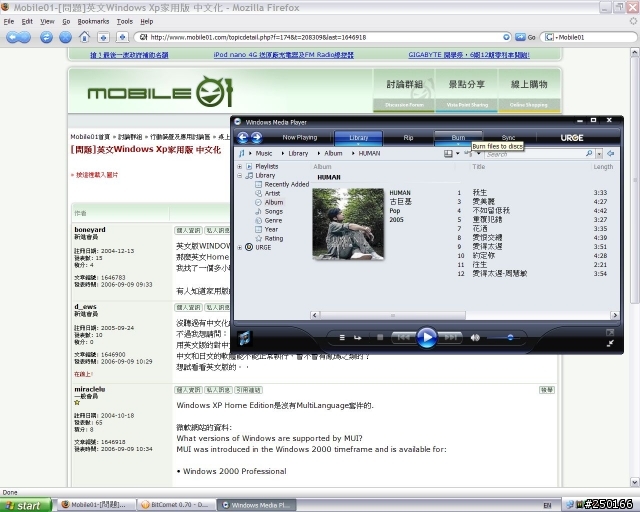This screenshot has width=640, height=512.
Task: Click Firefox Home button
Action: (84, 37)
